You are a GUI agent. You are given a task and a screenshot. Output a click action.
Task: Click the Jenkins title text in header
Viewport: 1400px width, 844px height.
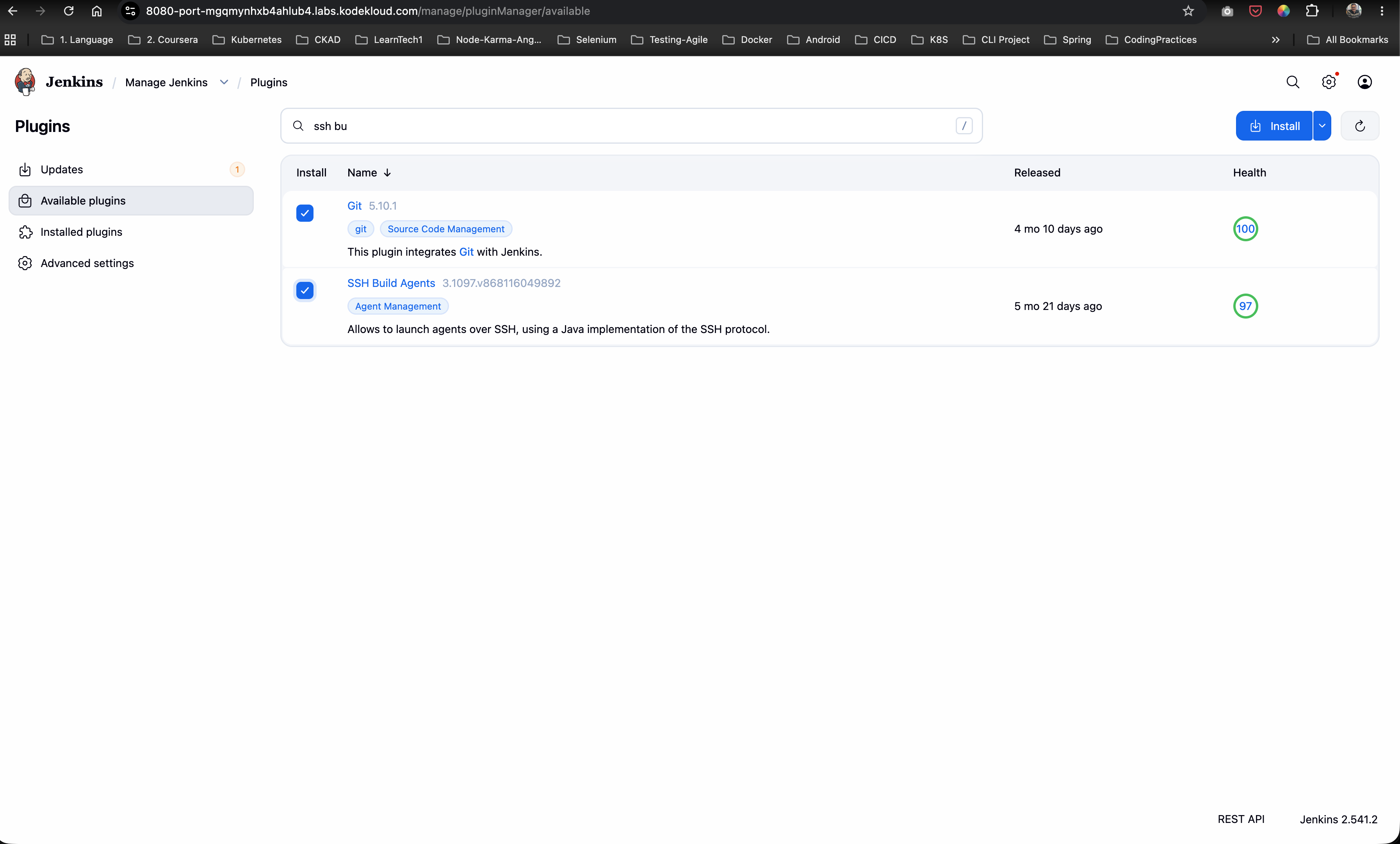tap(75, 82)
